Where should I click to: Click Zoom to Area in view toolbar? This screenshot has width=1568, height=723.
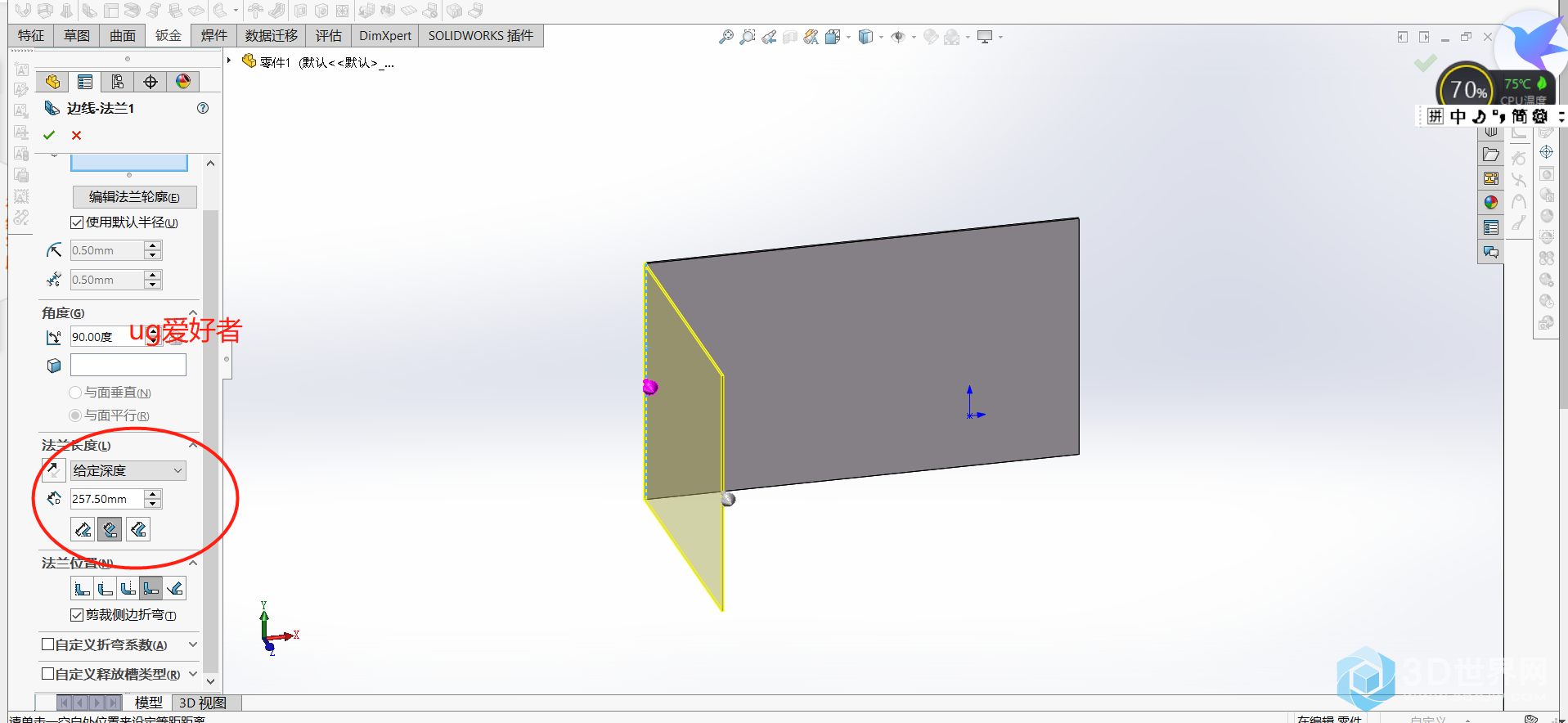tap(747, 37)
